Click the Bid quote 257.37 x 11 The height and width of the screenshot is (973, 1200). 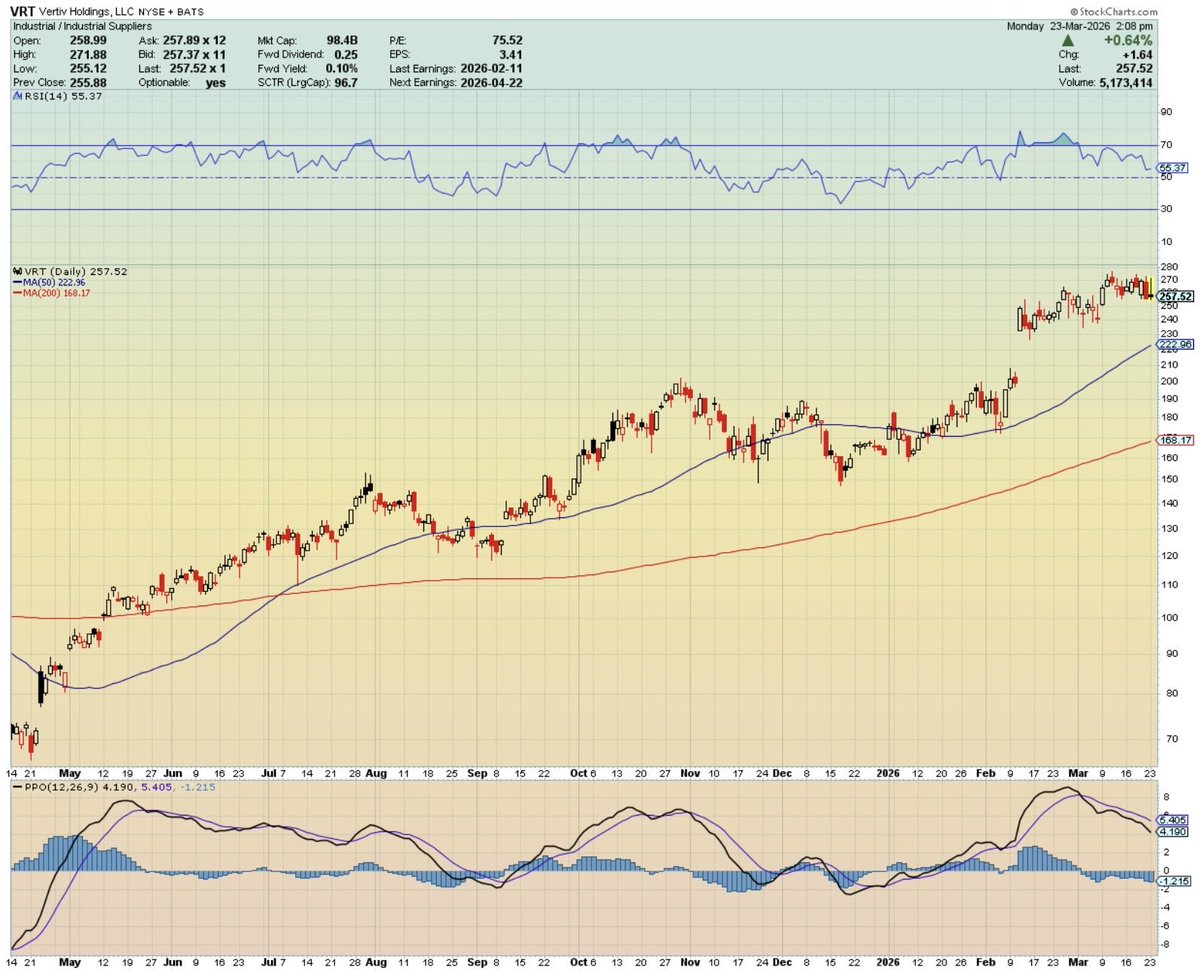pyautogui.click(x=193, y=54)
